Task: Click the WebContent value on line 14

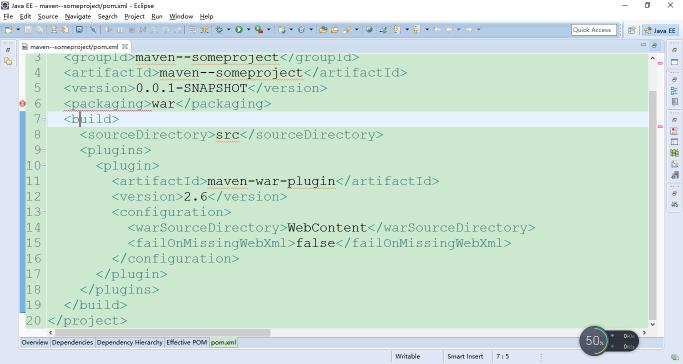Action: [327, 228]
